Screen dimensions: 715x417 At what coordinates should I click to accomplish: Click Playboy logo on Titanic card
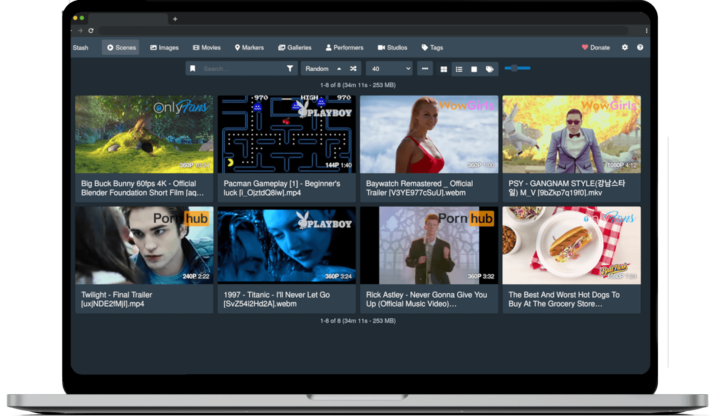[325, 221]
